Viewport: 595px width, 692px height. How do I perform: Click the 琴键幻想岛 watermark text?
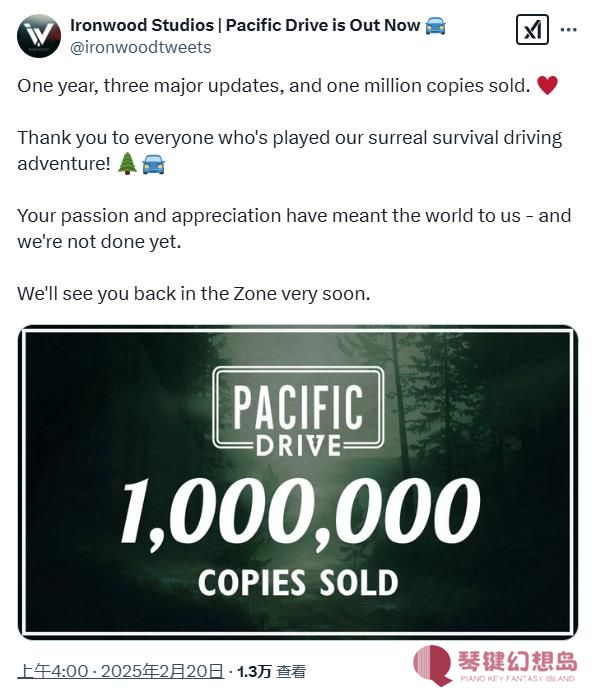[517, 661]
